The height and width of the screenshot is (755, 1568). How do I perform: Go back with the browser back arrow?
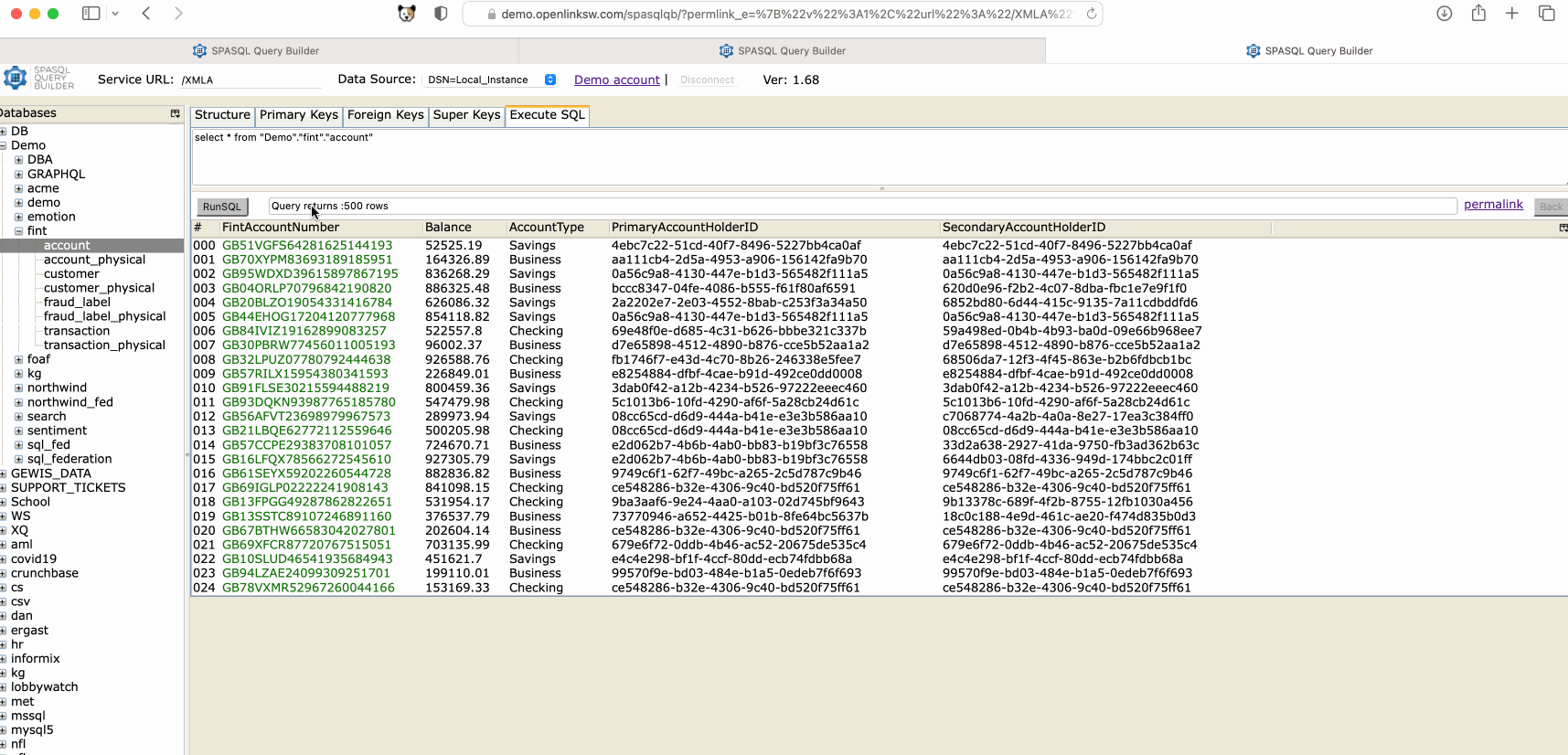tap(146, 14)
